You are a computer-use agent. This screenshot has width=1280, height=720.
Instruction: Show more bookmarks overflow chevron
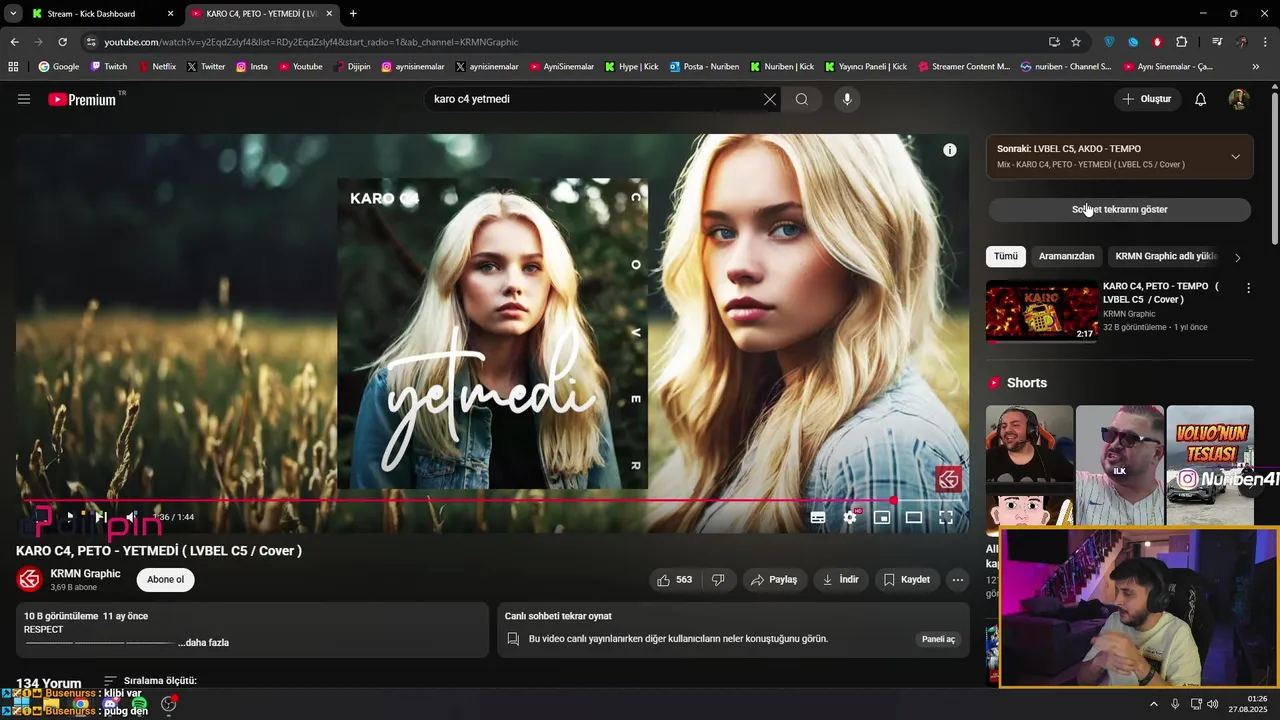pos(1258,67)
